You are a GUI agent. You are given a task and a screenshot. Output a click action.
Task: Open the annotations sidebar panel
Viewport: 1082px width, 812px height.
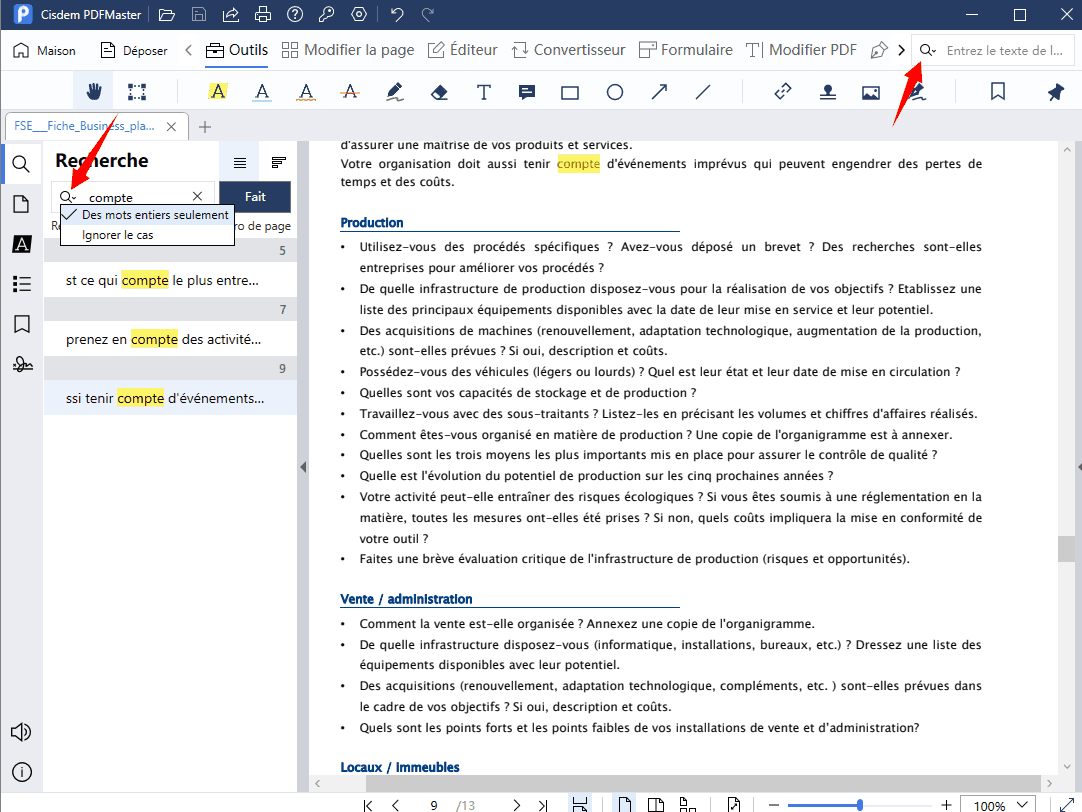[x=21, y=244]
